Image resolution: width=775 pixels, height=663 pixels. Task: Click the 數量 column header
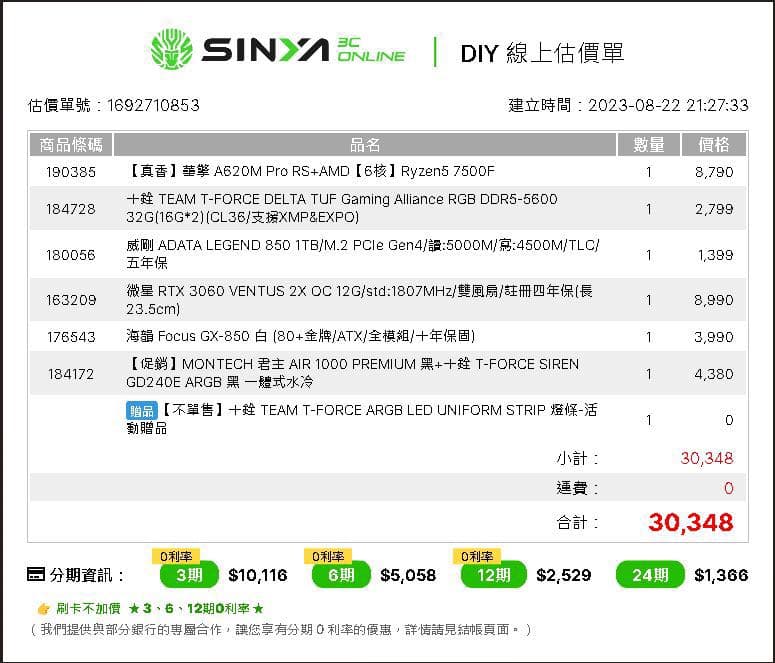click(x=648, y=145)
